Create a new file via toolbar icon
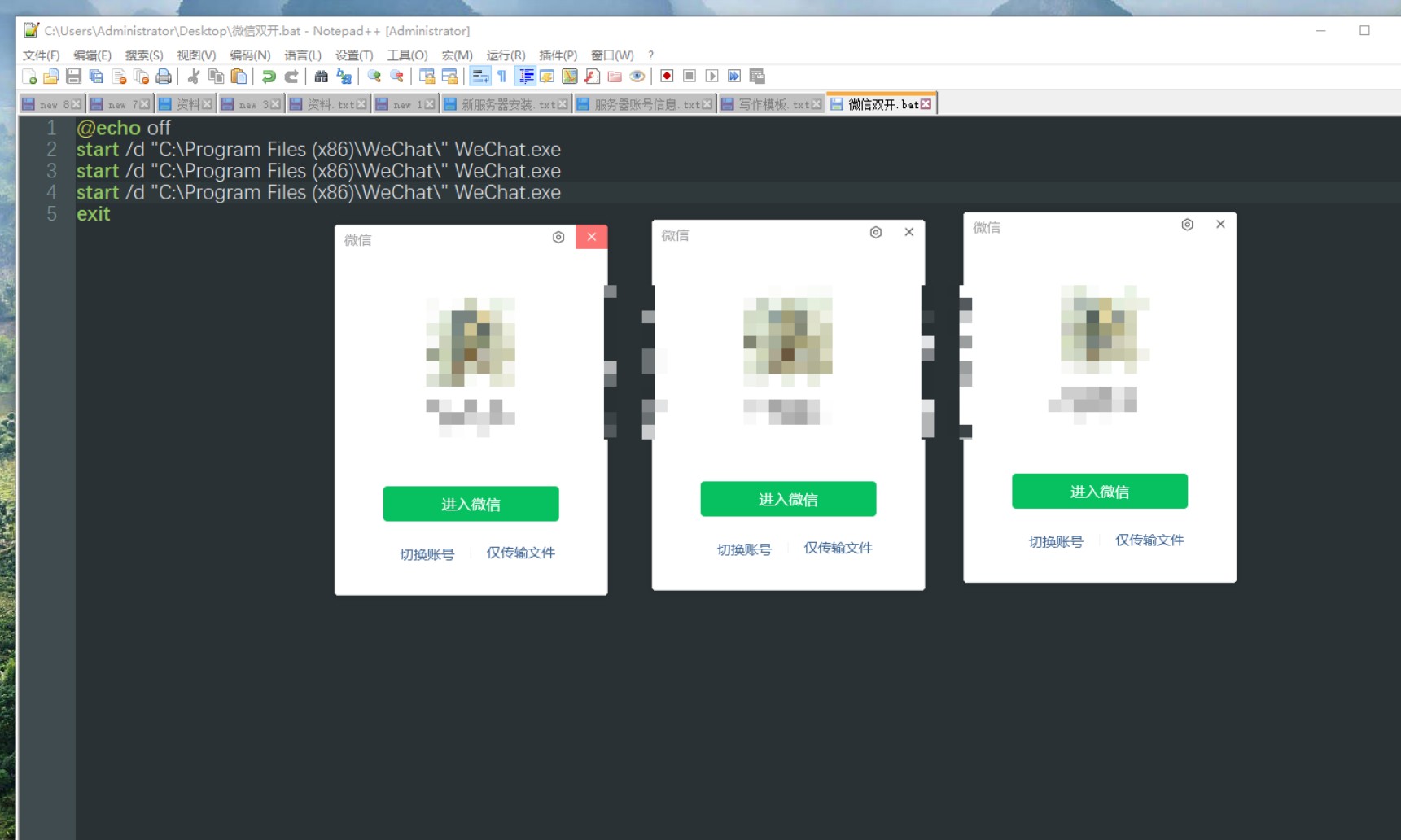The width and height of the screenshot is (1401, 840). [29, 77]
